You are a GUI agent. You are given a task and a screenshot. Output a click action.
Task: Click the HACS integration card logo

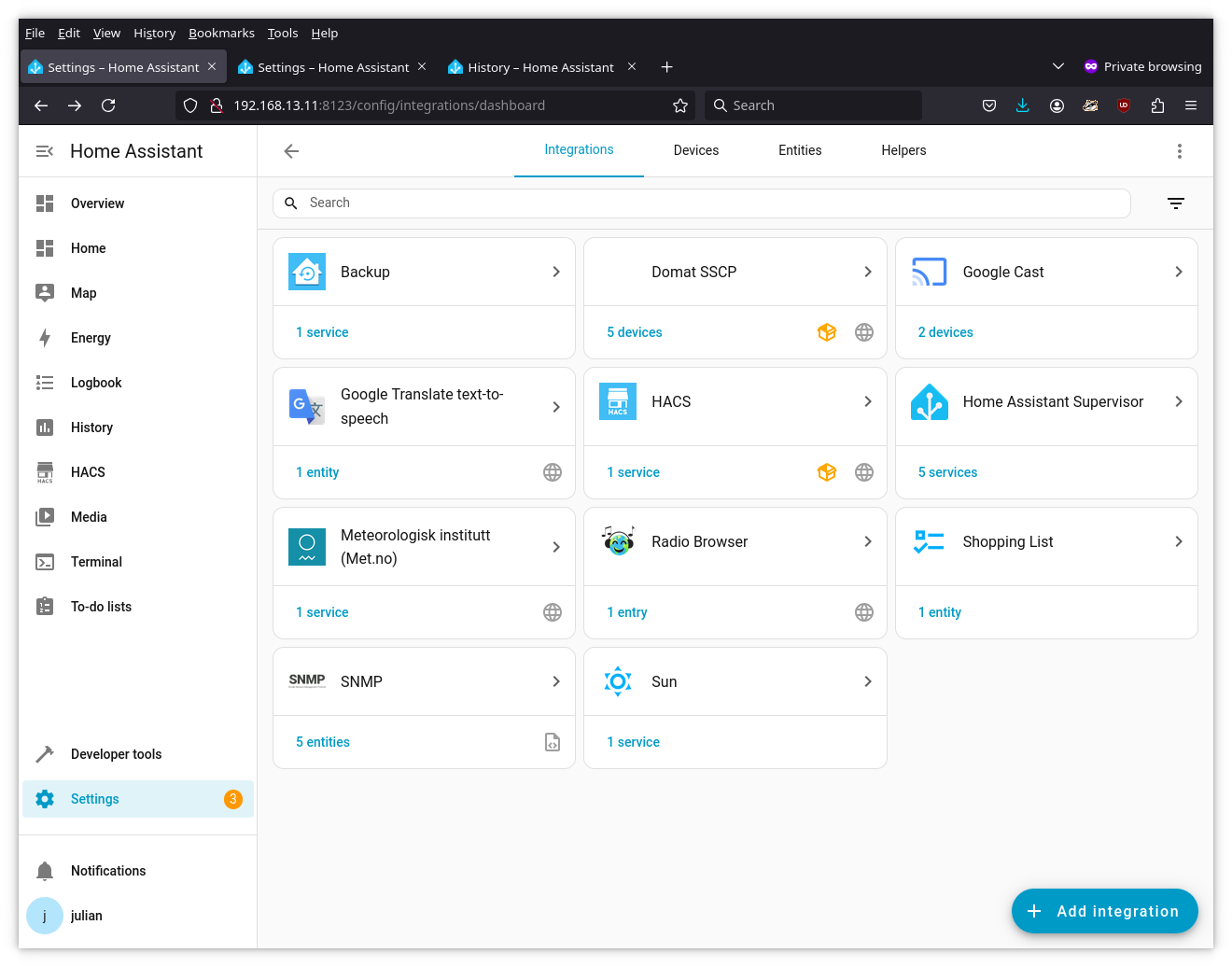click(x=618, y=401)
